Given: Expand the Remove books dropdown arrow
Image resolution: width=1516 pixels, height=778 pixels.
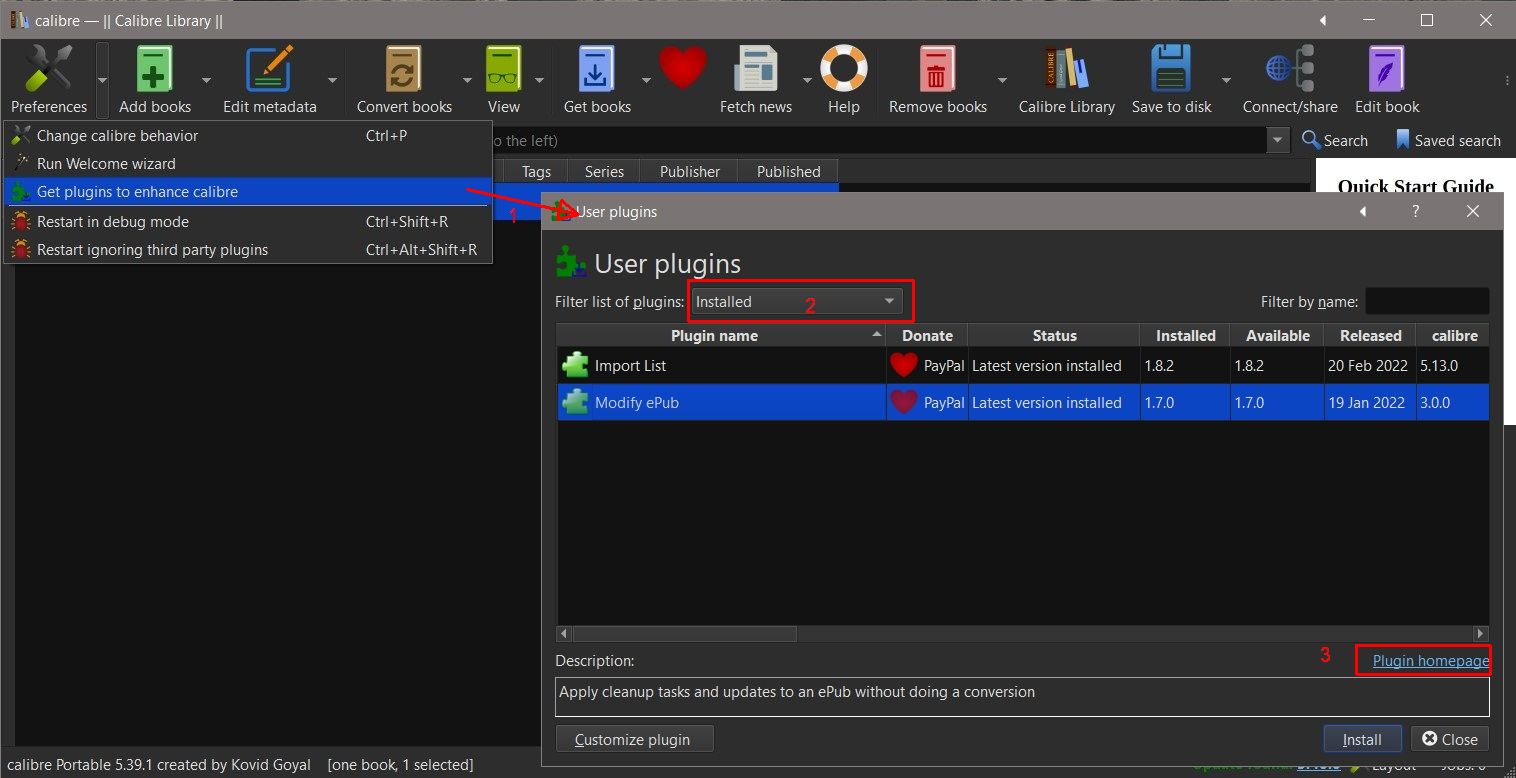Looking at the screenshot, I should pos(1001,80).
